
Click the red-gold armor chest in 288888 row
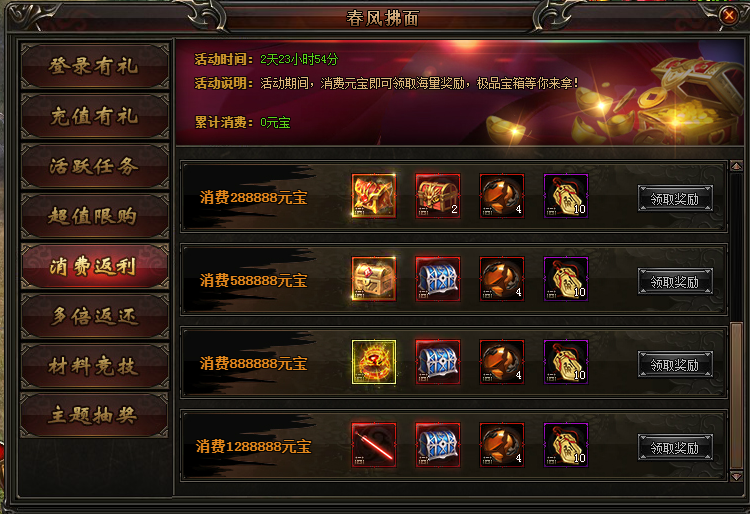point(374,196)
